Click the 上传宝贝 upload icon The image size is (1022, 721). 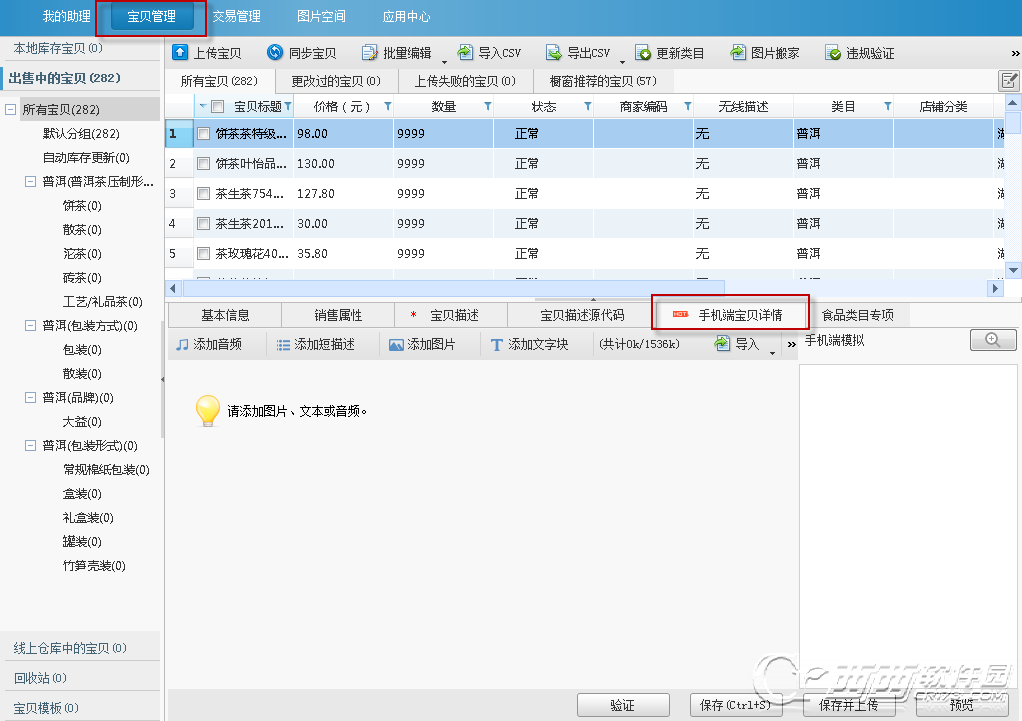(x=180, y=53)
